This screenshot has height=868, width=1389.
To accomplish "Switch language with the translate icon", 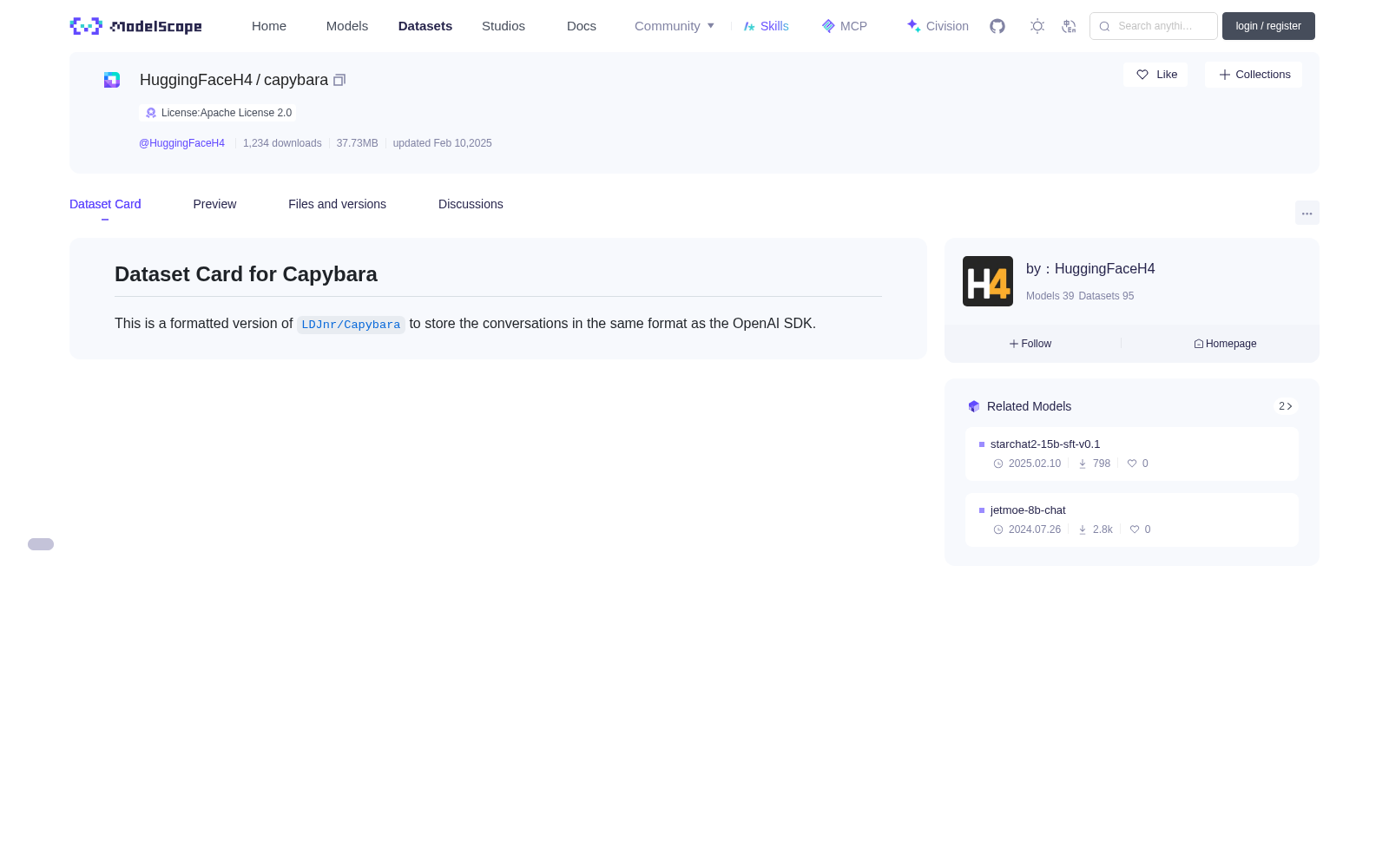I will tap(1069, 26).
